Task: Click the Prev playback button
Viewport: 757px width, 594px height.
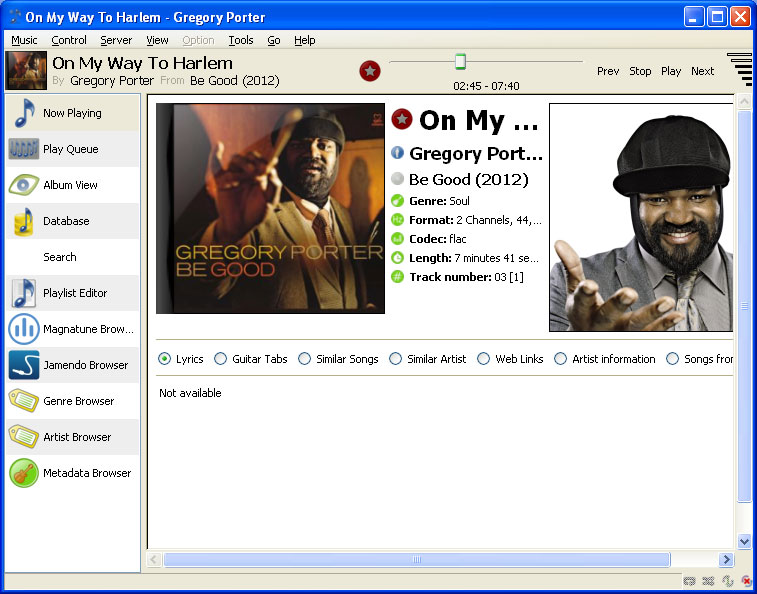Action: pyautogui.click(x=608, y=71)
